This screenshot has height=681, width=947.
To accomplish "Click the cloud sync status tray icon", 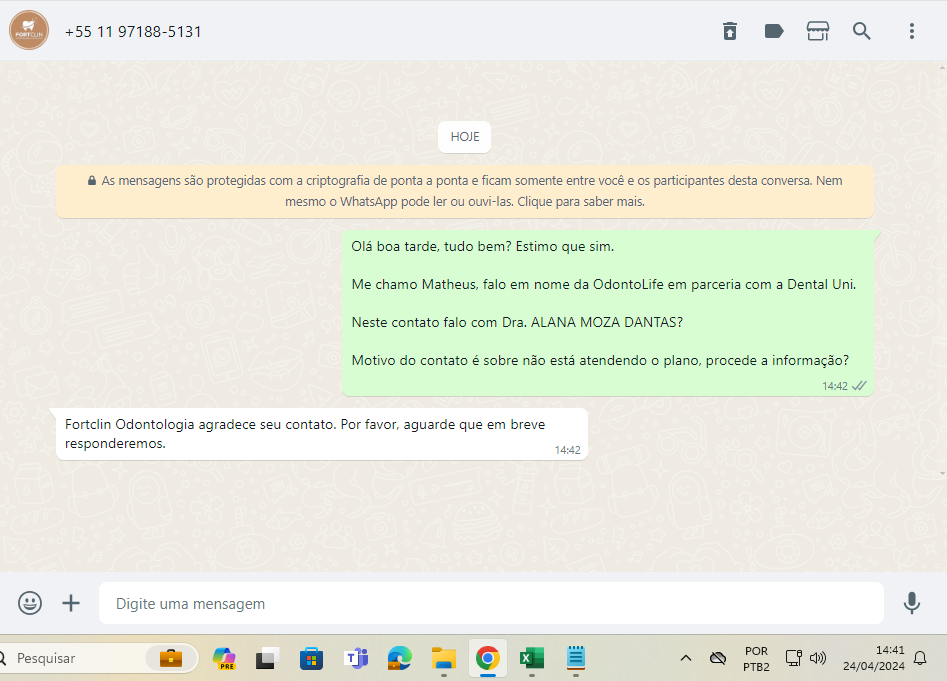I will pyautogui.click(x=717, y=658).
